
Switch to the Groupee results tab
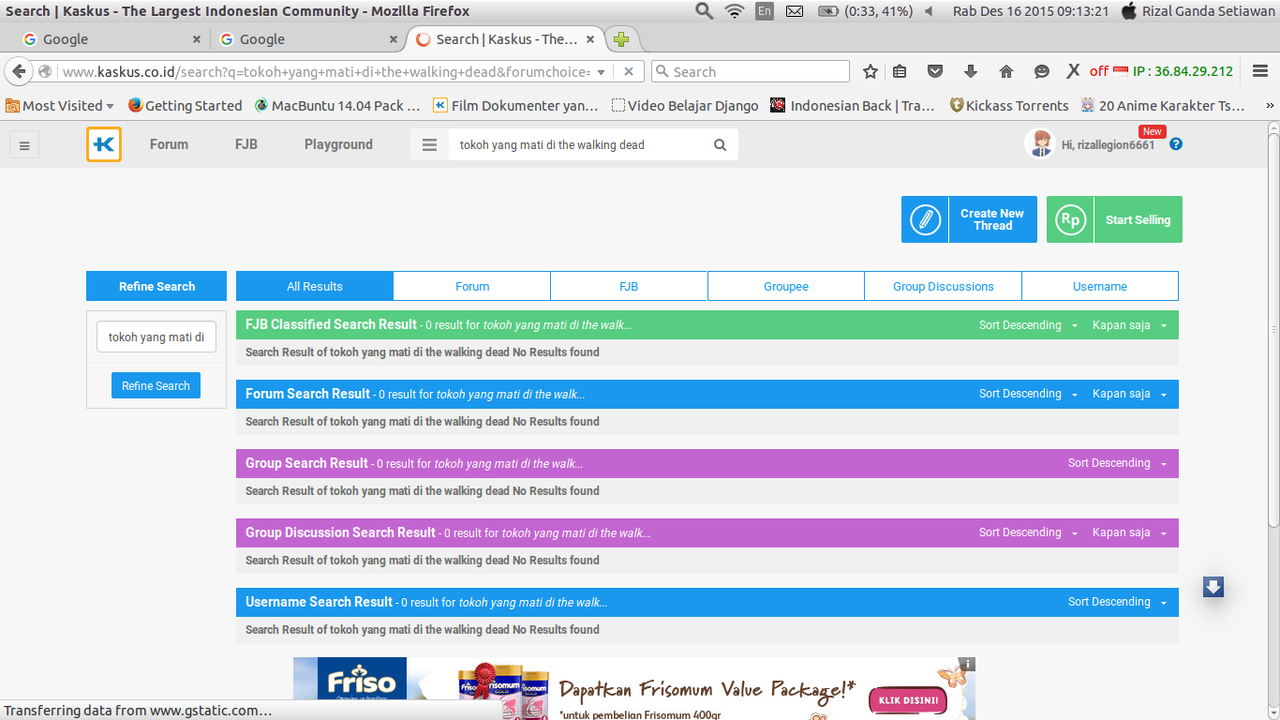click(x=786, y=286)
